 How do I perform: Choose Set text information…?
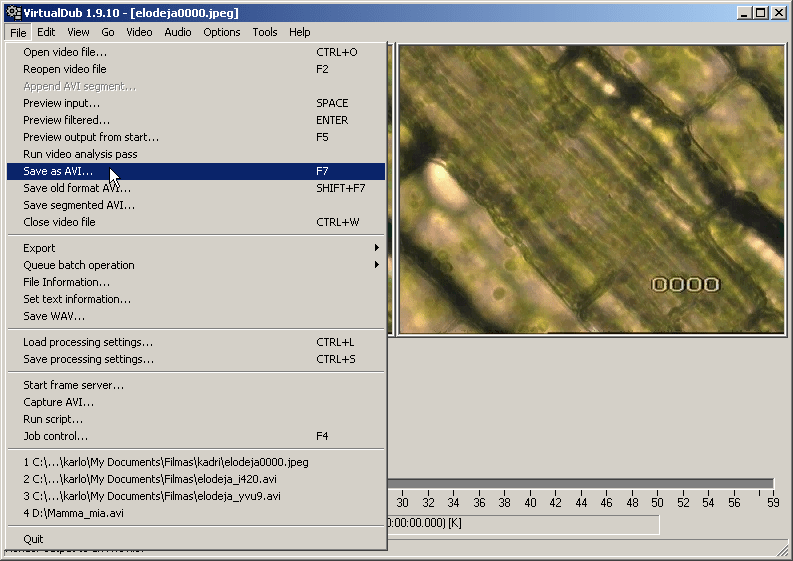(x=196, y=299)
